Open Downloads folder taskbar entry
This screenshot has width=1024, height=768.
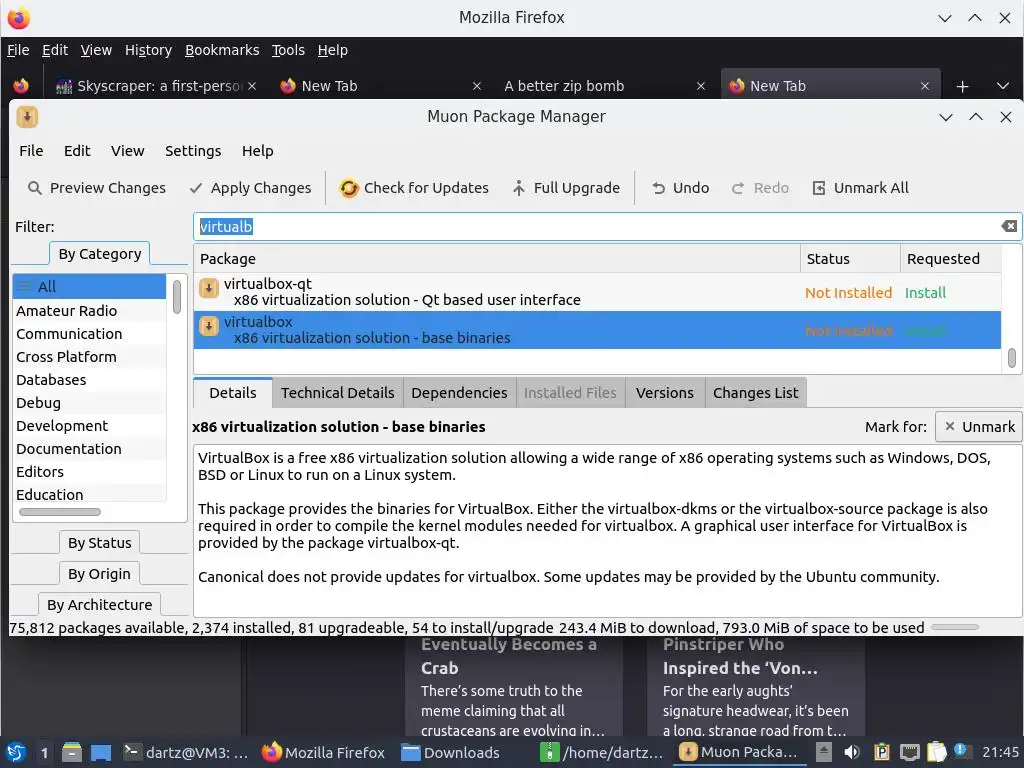451,752
